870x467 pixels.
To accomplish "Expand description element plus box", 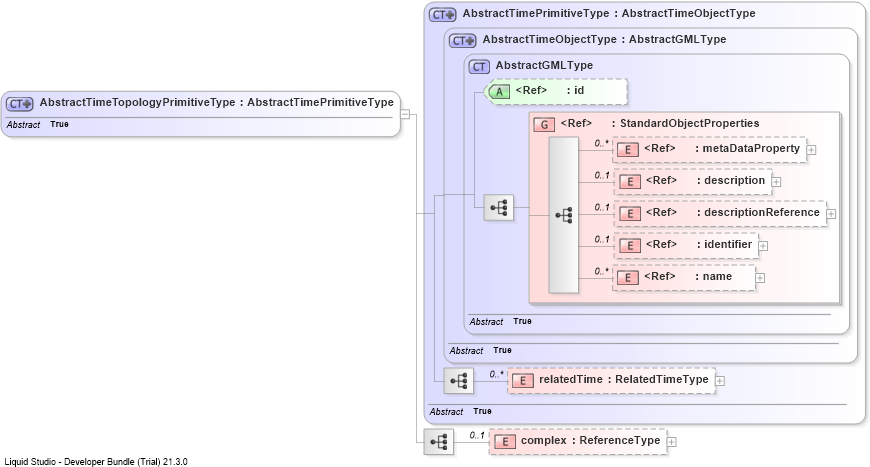I will click(x=776, y=182).
